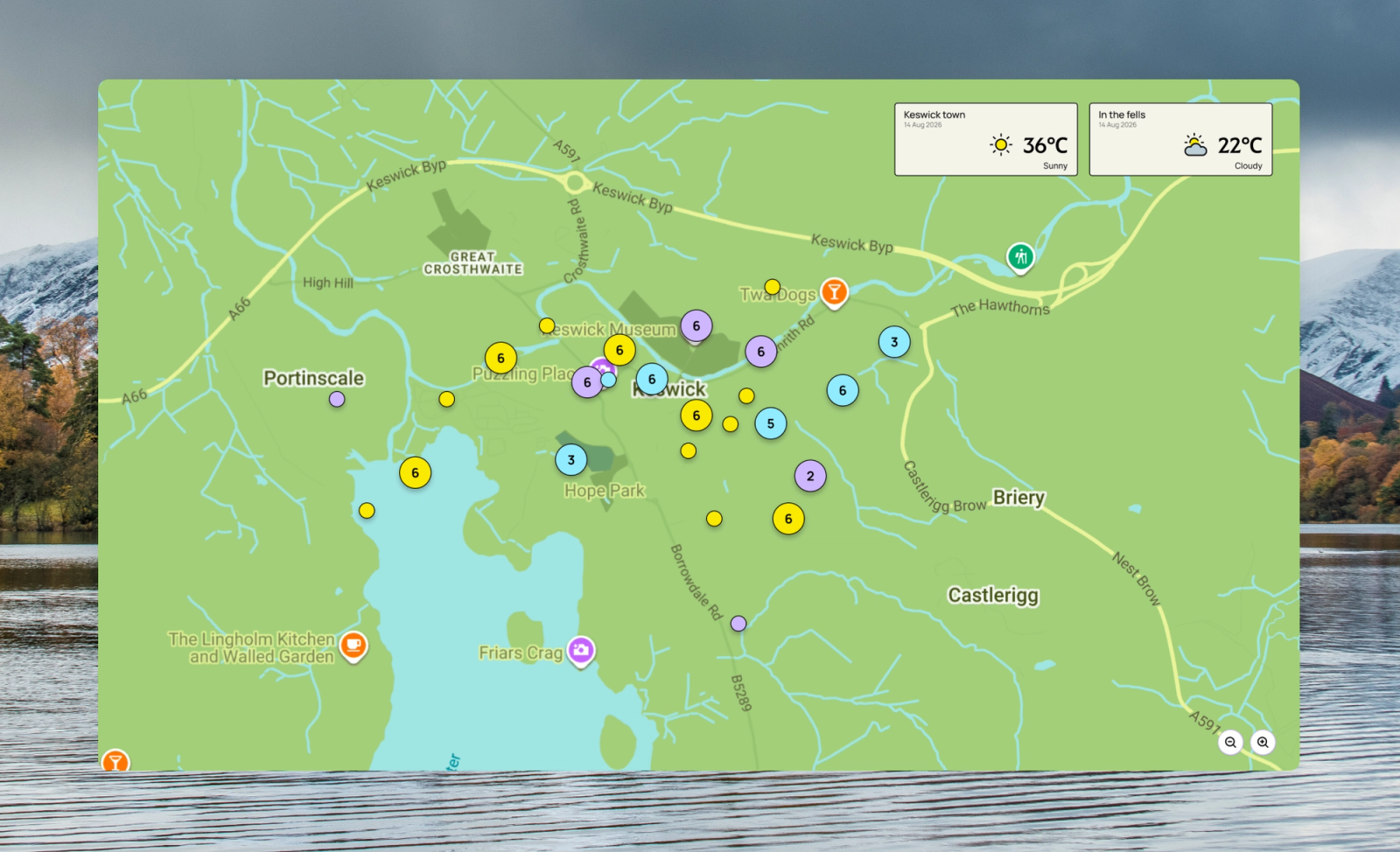Click the cloudy weather icon in fells card
This screenshot has height=852, width=1400.
tap(1195, 144)
